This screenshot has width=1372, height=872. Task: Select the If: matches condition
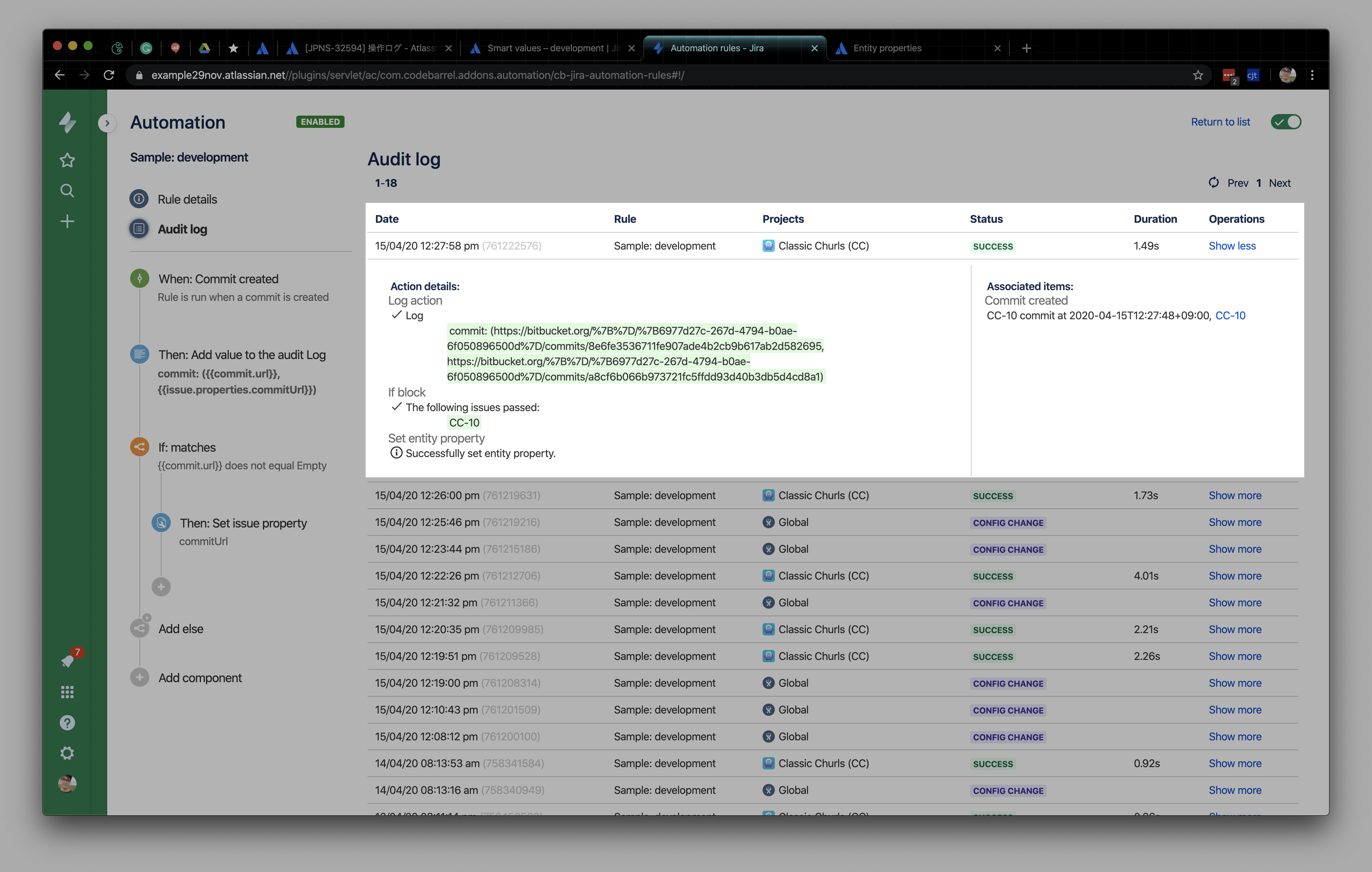[229, 456]
